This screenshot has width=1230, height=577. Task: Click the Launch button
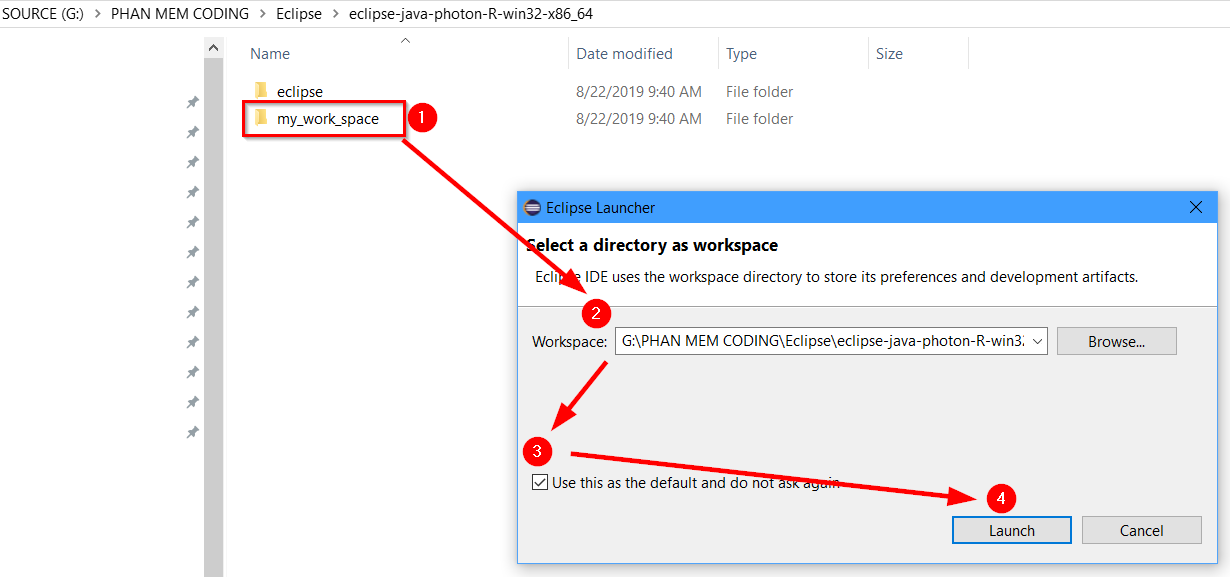click(1011, 530)
